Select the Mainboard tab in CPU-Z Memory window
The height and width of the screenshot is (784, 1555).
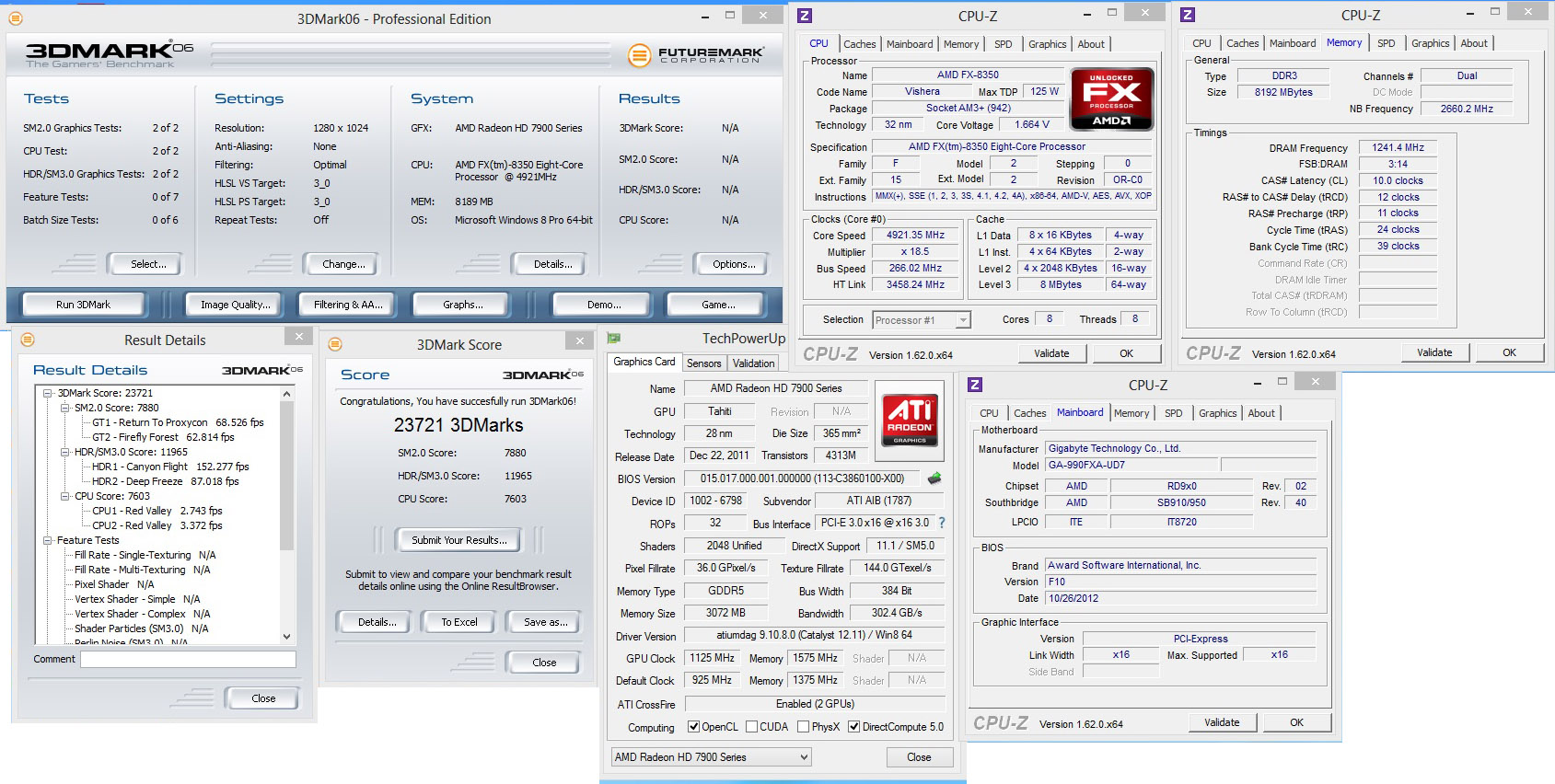click(1293, 43)
